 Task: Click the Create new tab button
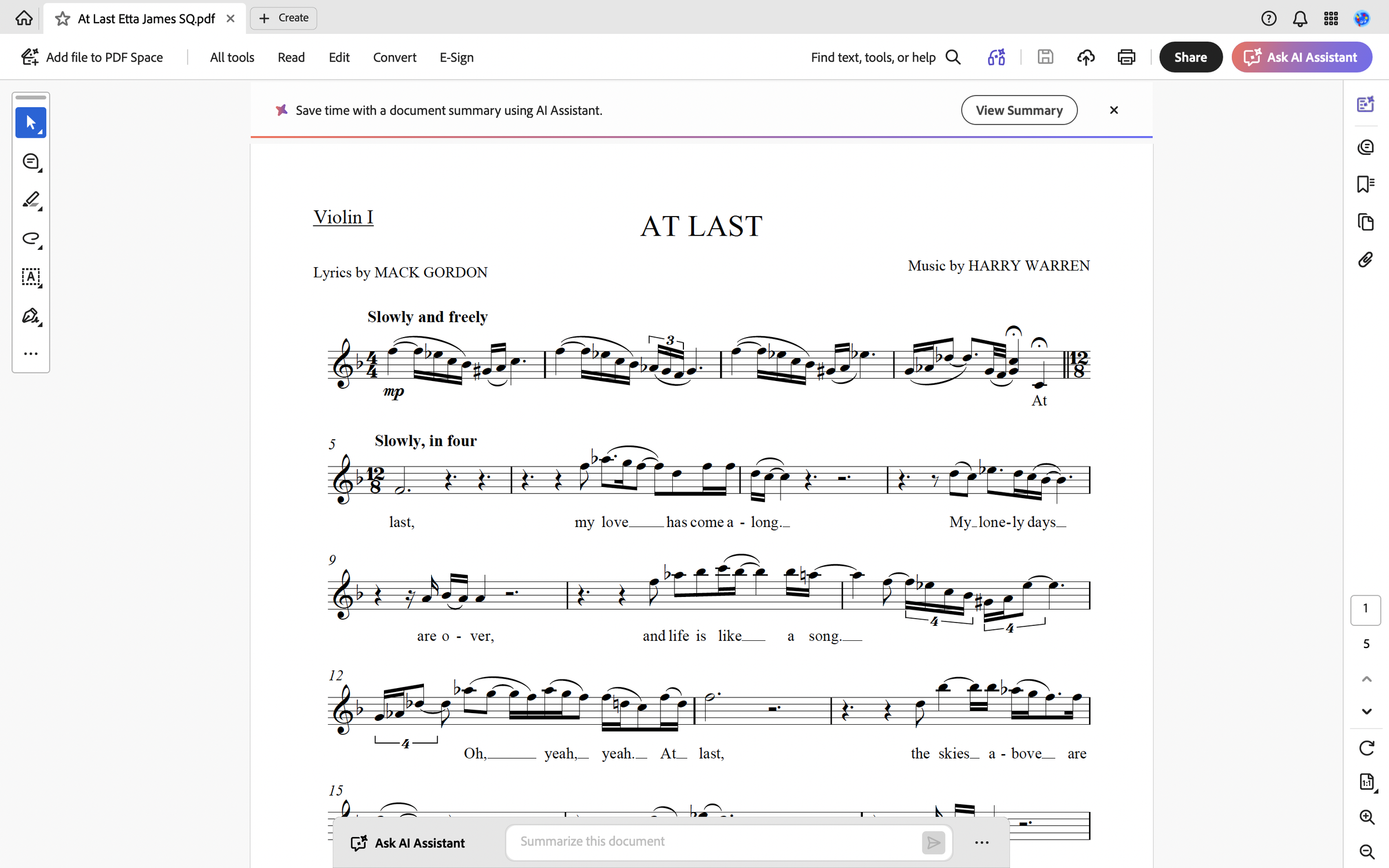284,18
